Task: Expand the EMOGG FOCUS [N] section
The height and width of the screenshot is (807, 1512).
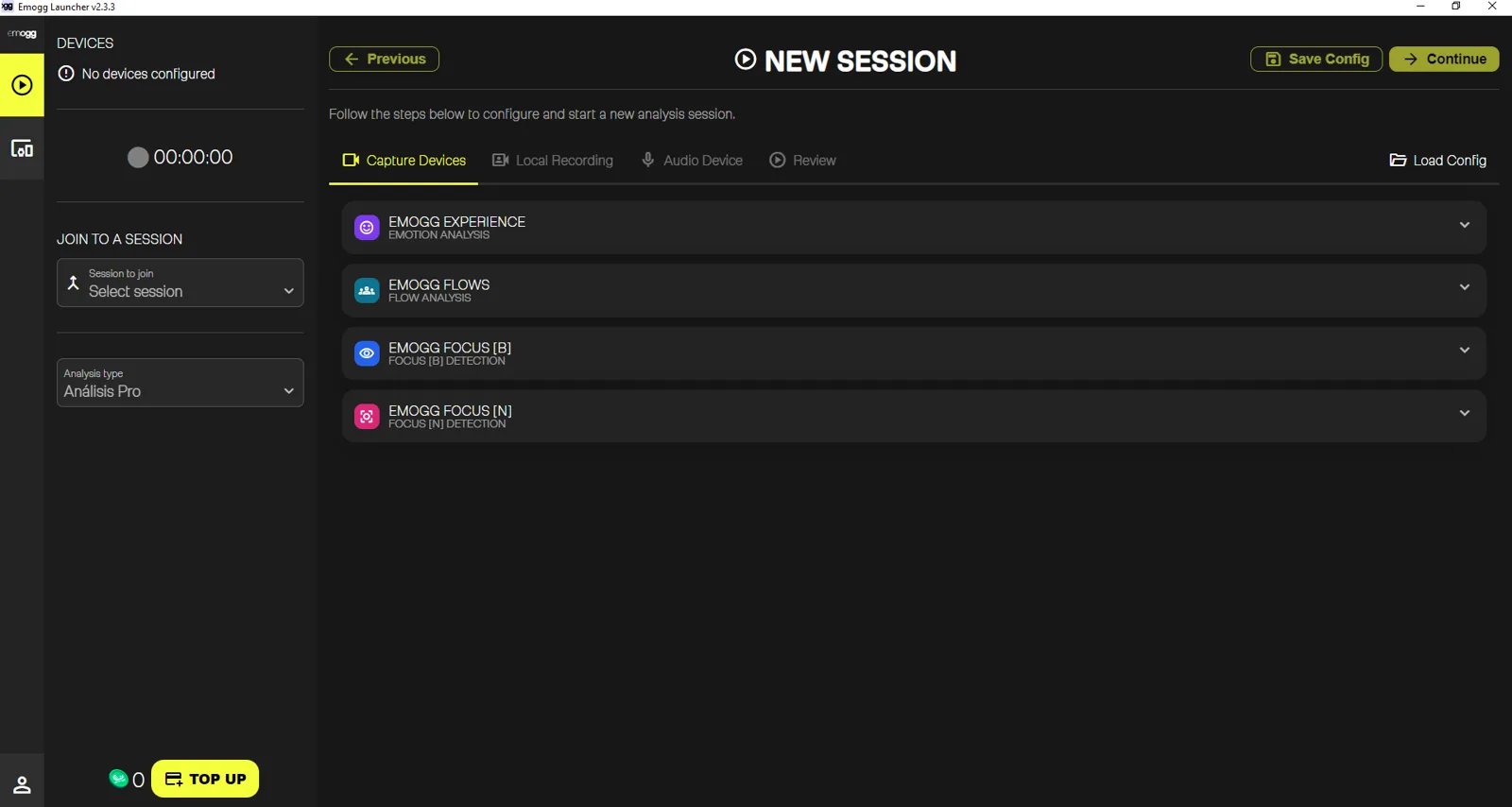Action: pos(914,417)
